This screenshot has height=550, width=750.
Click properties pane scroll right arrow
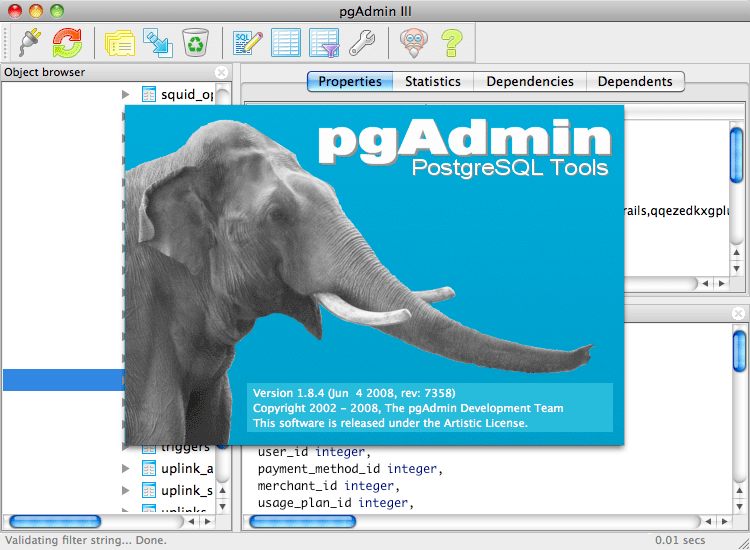[x=721, y=284]
